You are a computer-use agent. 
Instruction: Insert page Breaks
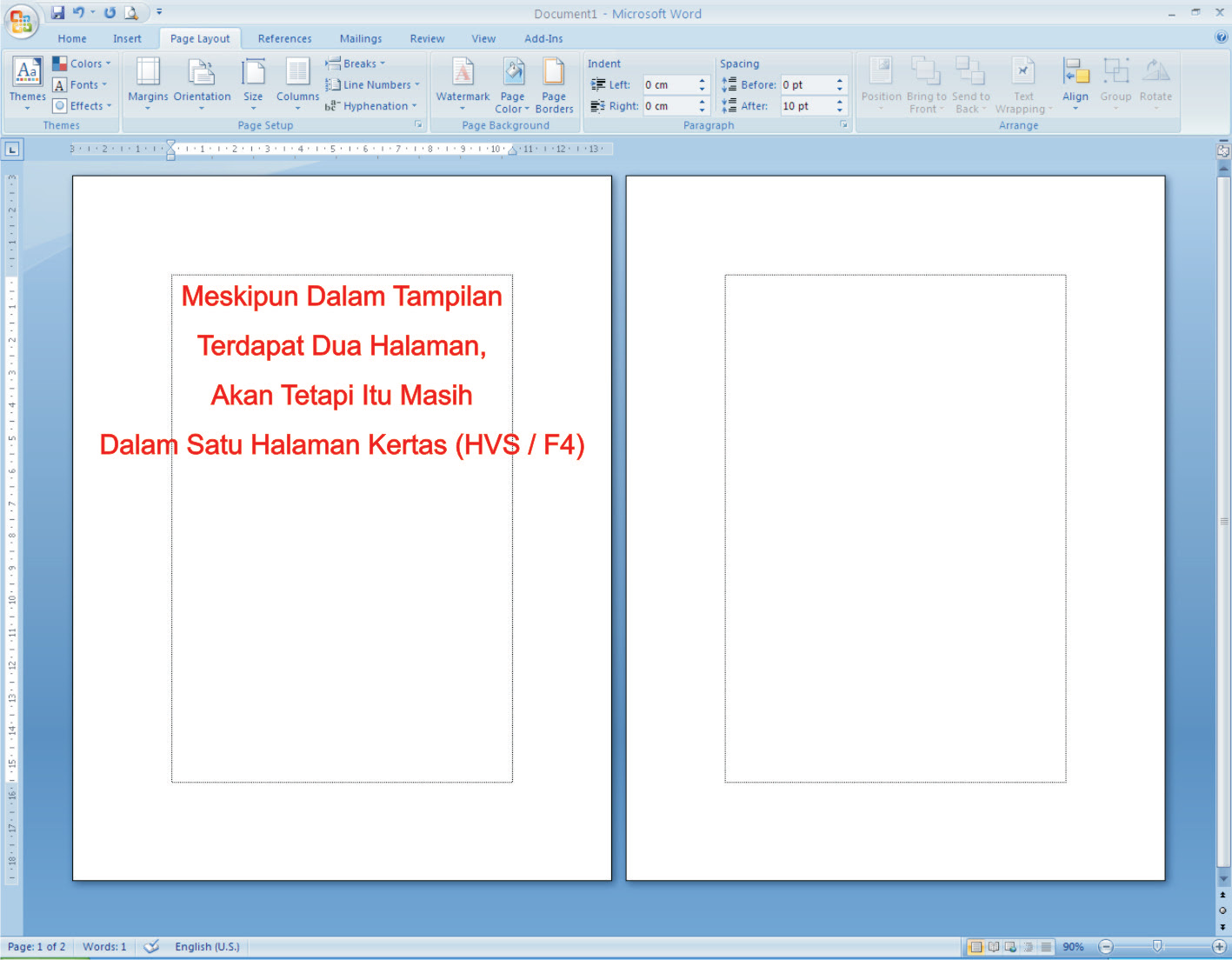[x=355, y=63]
